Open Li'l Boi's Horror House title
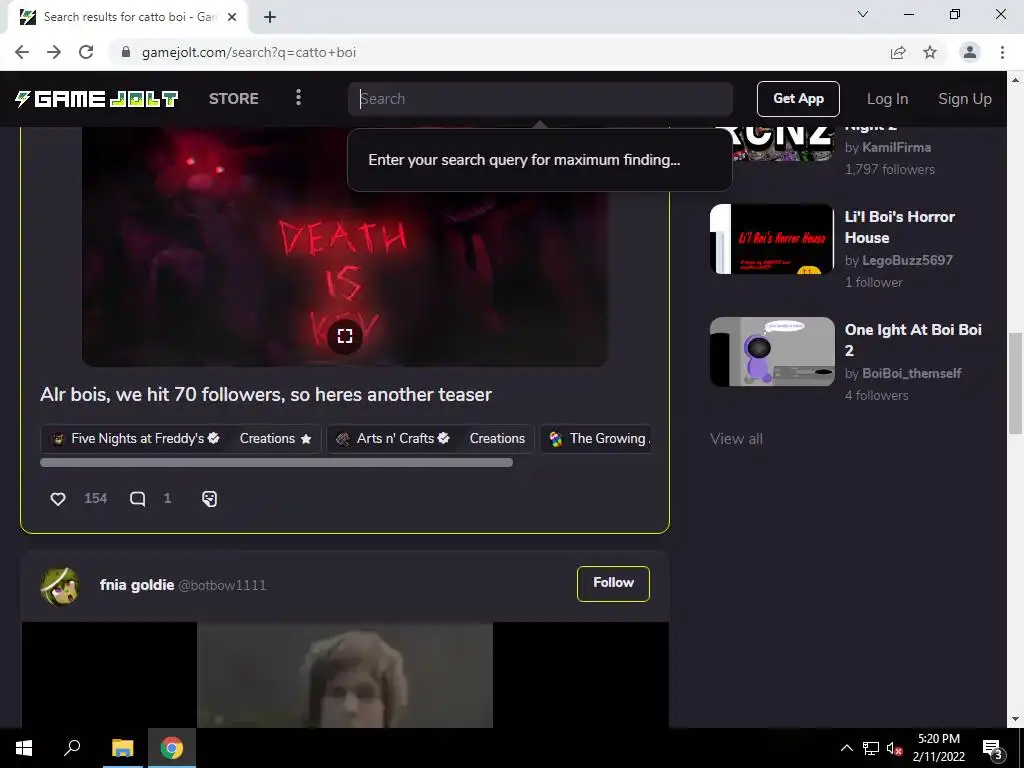The image size is (1024, 768). (x=899, y=227)
